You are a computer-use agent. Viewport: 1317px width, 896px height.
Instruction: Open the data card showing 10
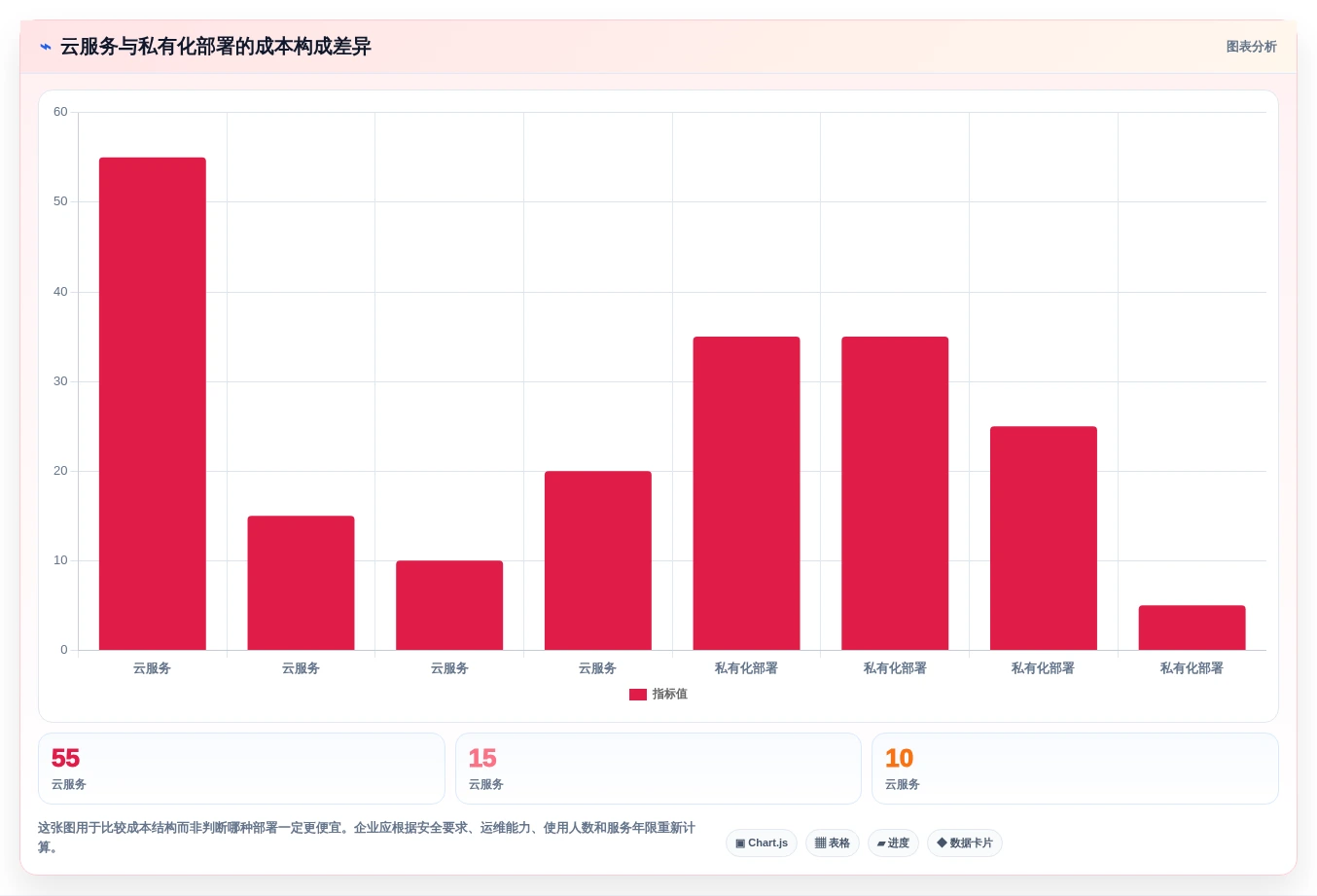1075,769
